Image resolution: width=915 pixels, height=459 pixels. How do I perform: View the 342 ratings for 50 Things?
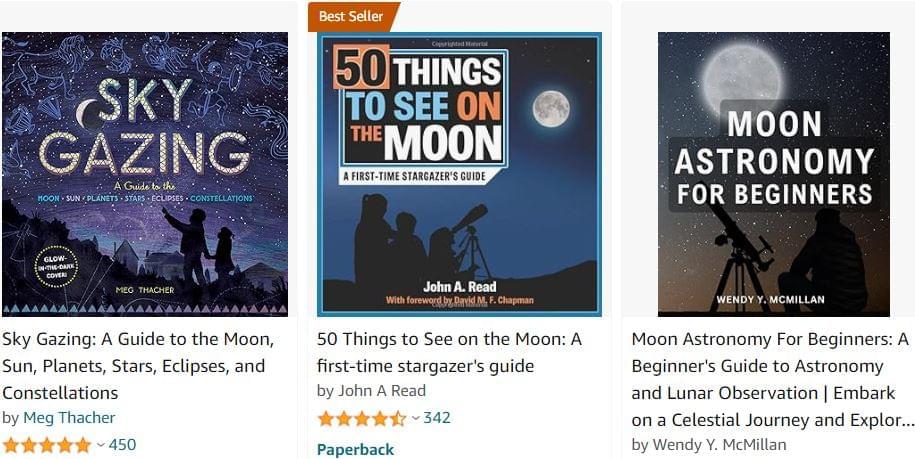pyautogui.click(x=437, y=418)
